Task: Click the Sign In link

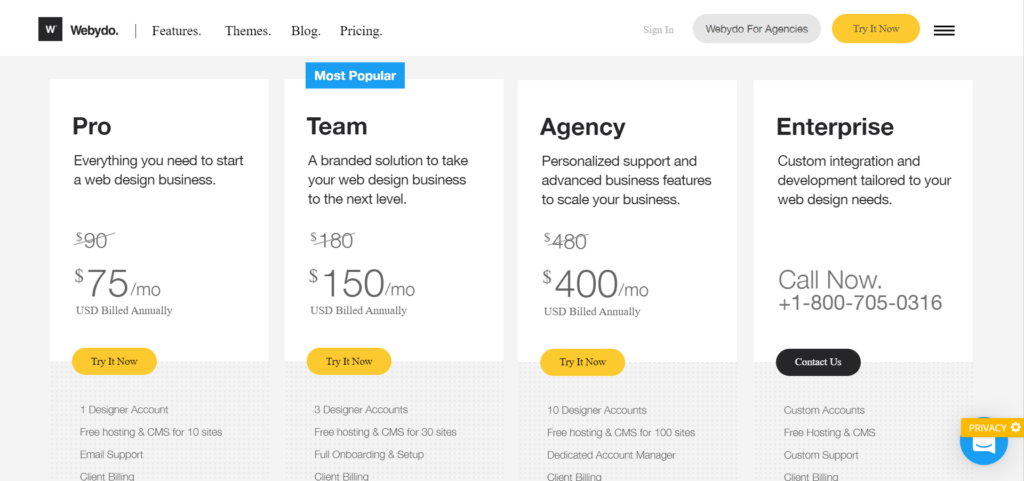Action: [x=658, y=30]
